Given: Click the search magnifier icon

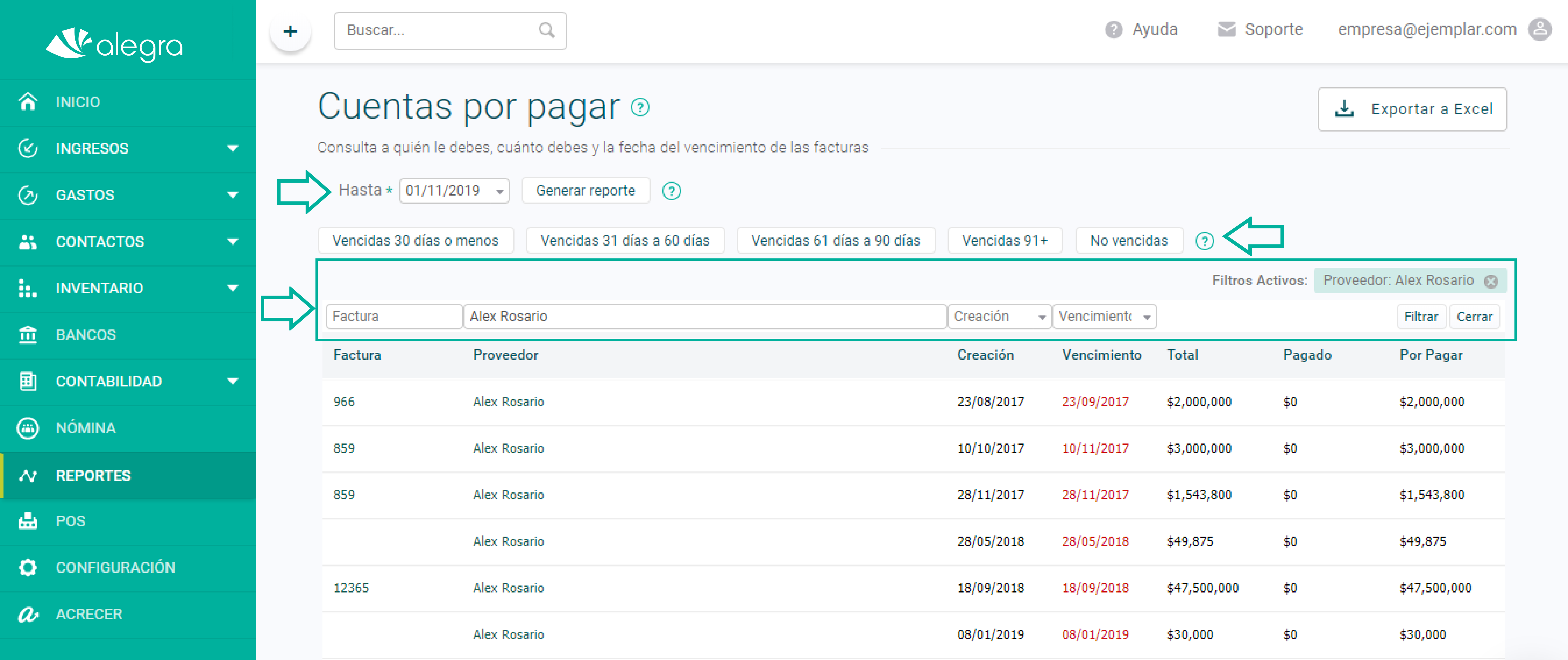Looking at the screenshot, I should click(x=547, y=30).
